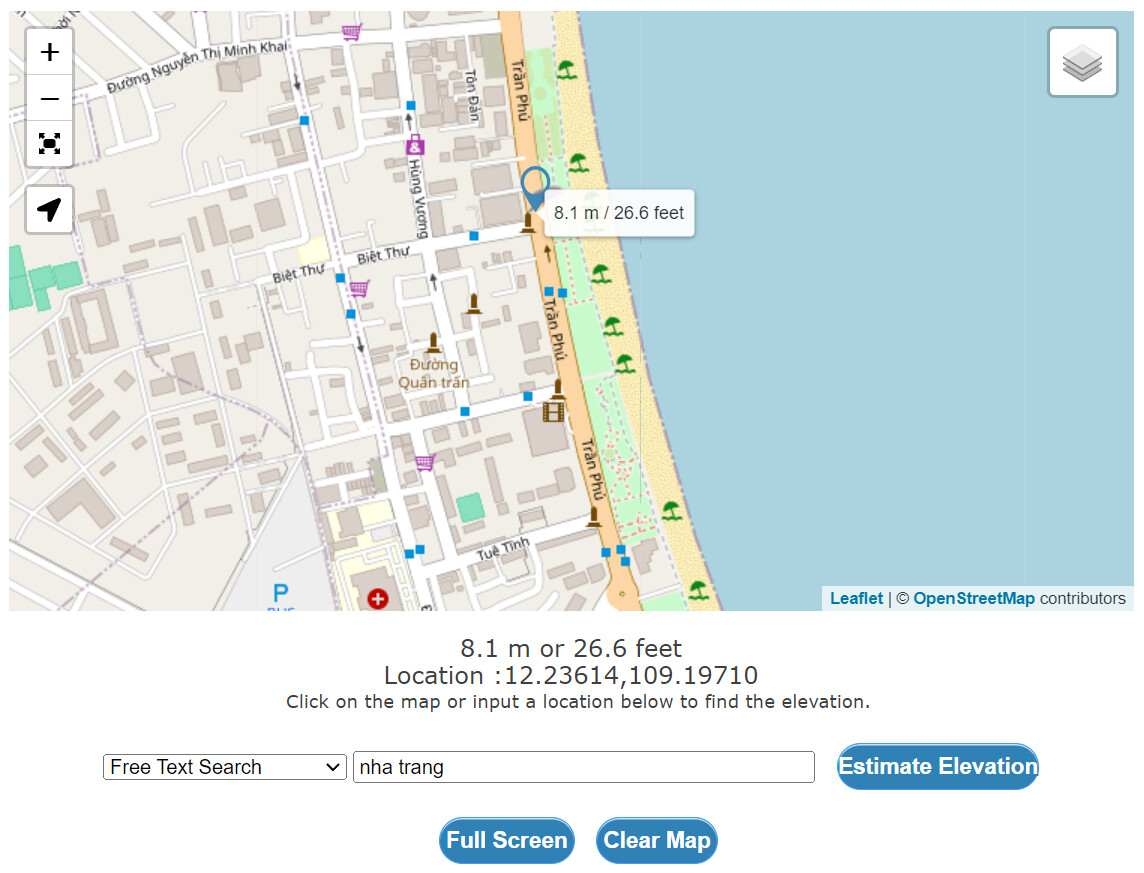Viewport: 1144px width, 873px height.
Task: Click the Clear Map button
Action: coord(656,840)
